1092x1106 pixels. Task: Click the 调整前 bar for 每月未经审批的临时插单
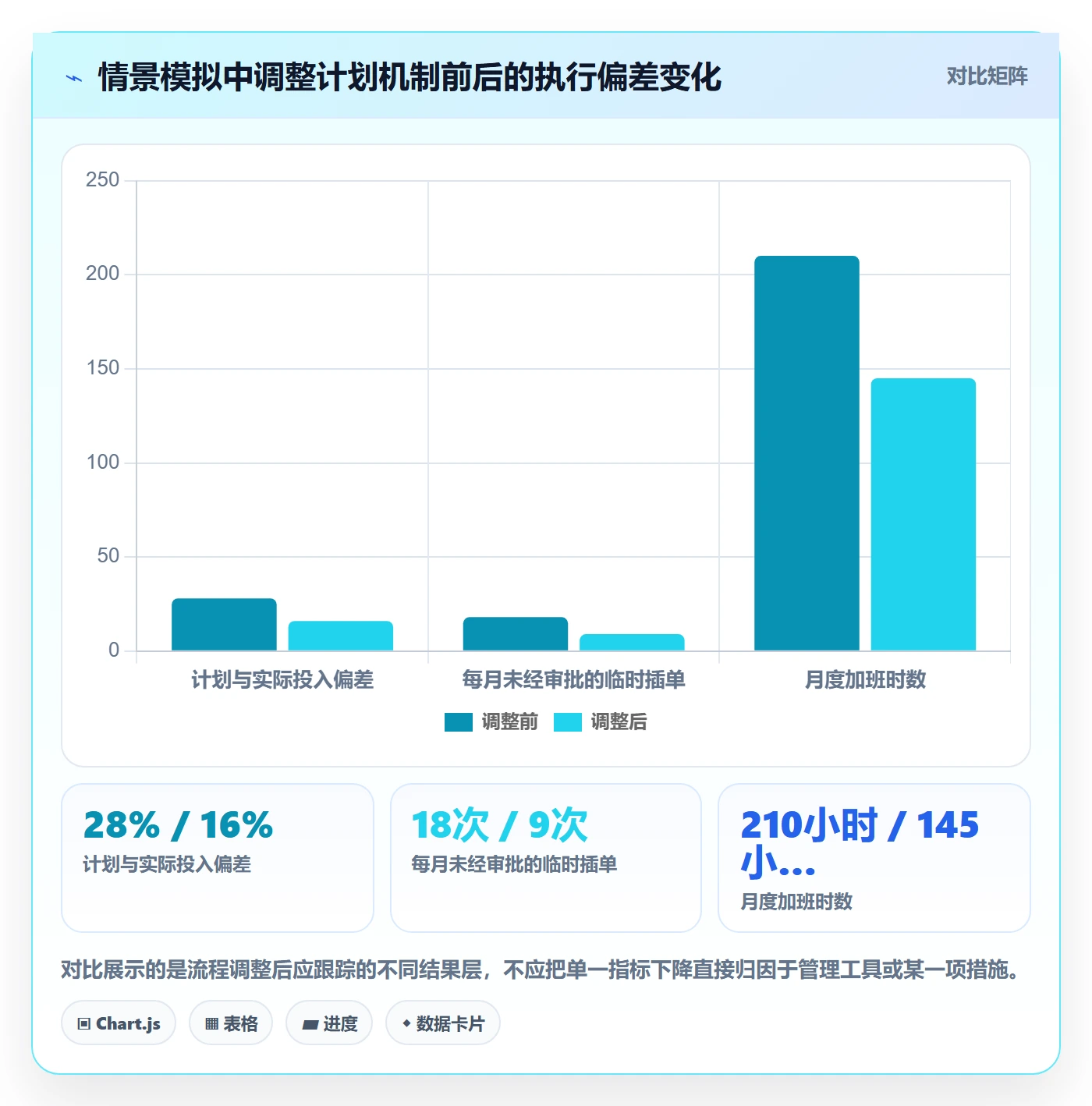(x=516, y=634)
